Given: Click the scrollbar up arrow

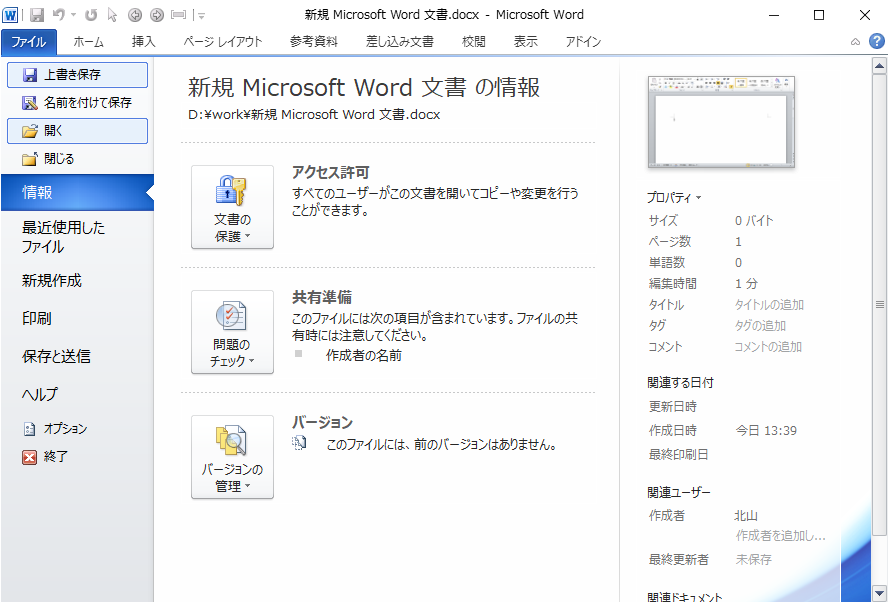Looking at the screenshot, I should (879, 66).
